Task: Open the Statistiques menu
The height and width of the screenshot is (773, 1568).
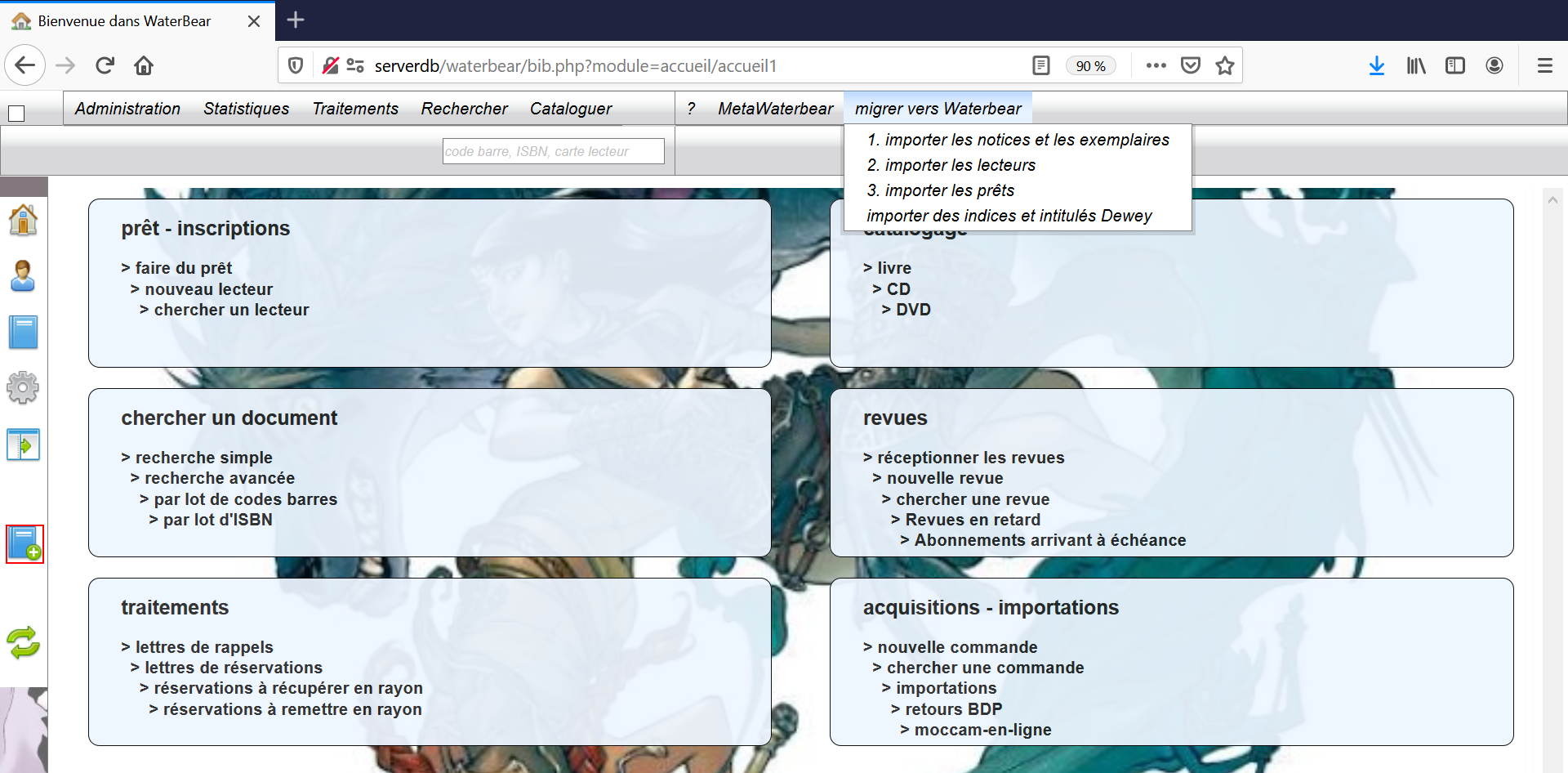Action: tap(246, 109)
